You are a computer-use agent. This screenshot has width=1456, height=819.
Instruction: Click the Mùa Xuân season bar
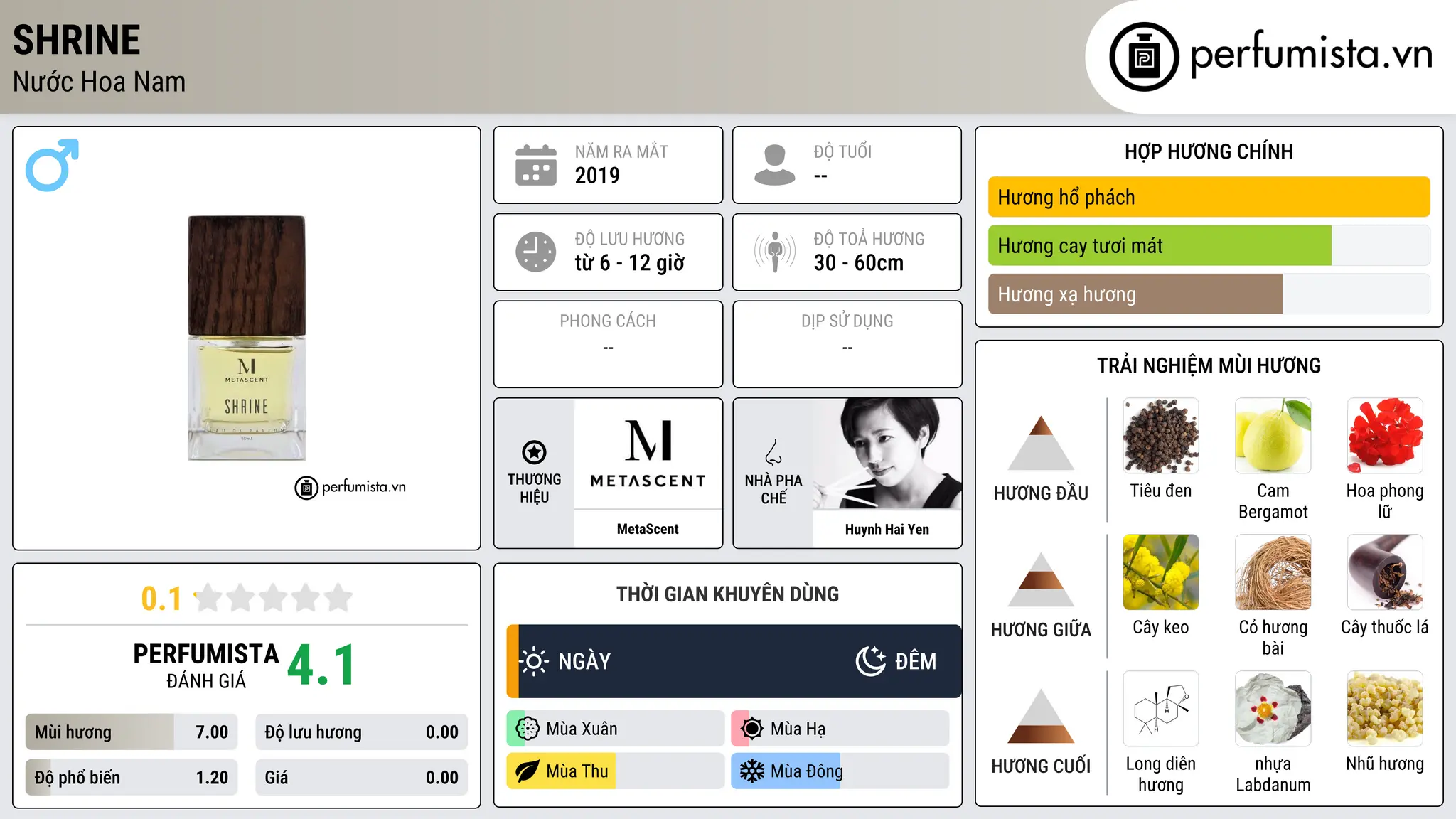click(616, 729)
